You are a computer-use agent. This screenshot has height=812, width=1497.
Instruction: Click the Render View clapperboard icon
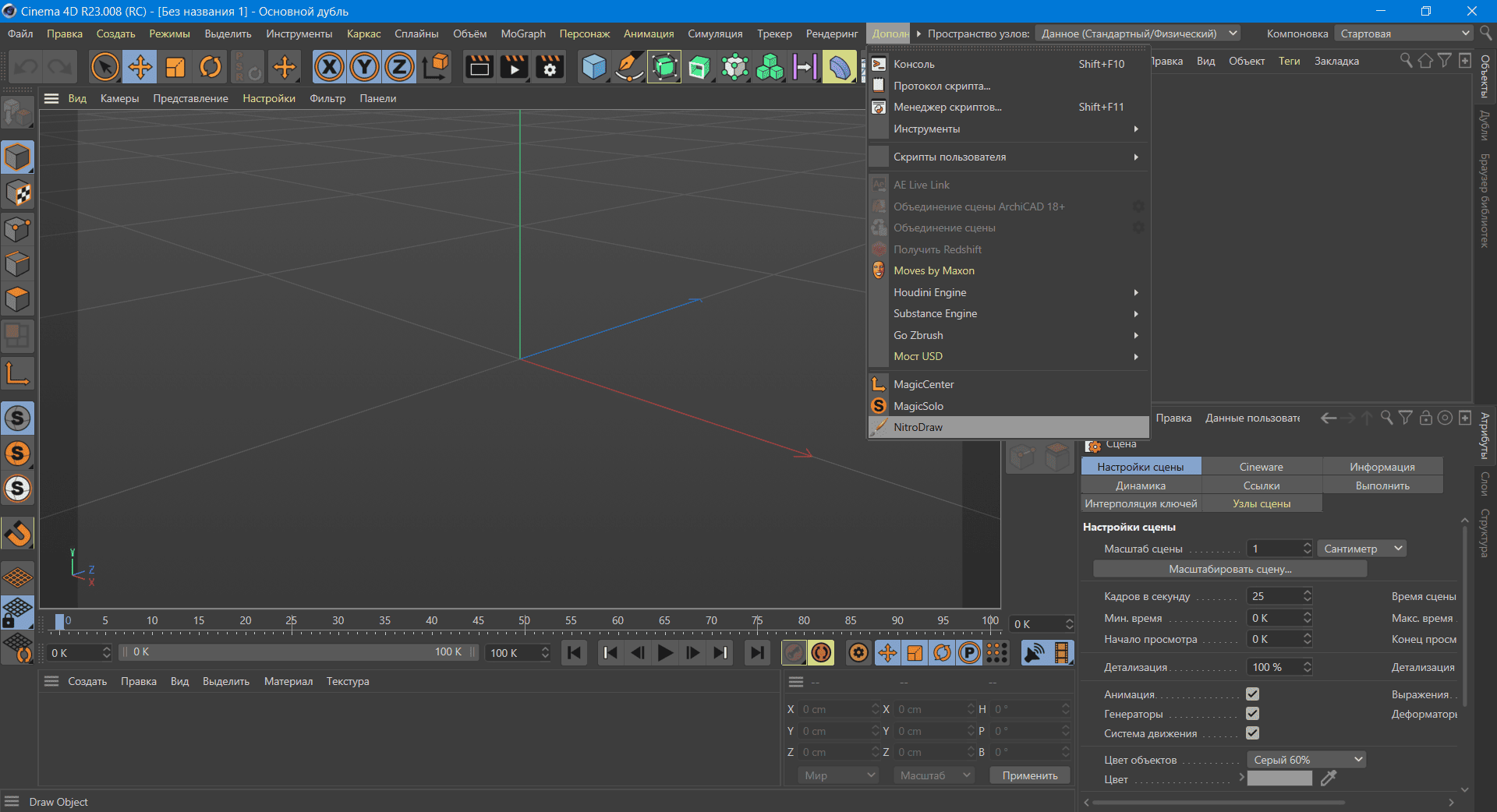pos(479,67)
